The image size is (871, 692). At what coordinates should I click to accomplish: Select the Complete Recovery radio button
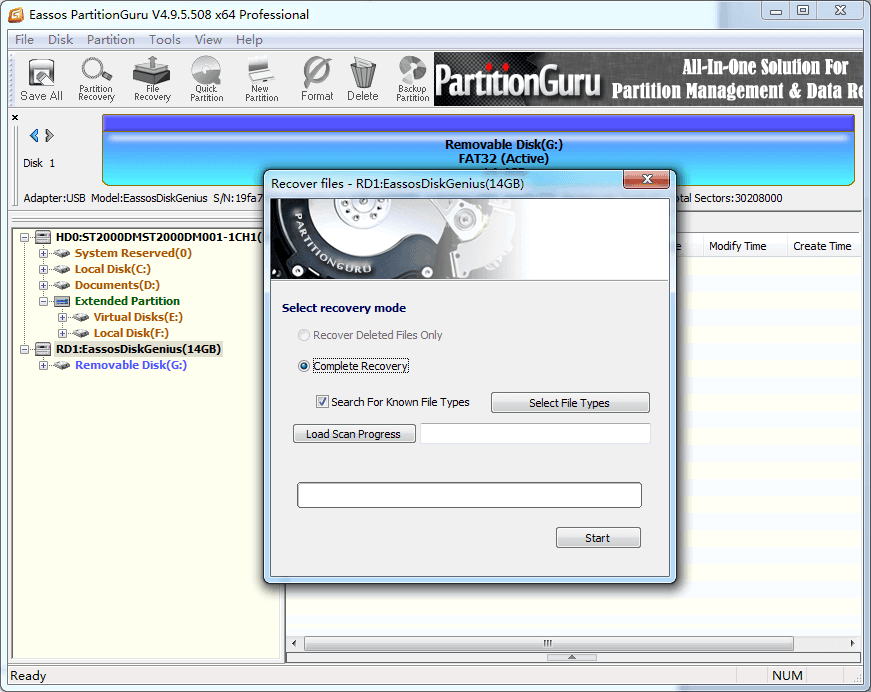point(304,366)
